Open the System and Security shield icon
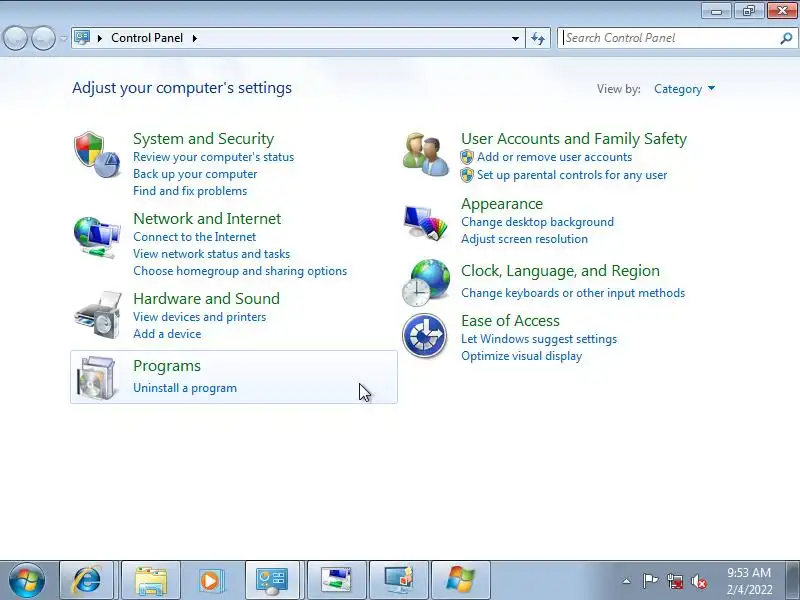This screenshot has width=800, height=600. 97,154
